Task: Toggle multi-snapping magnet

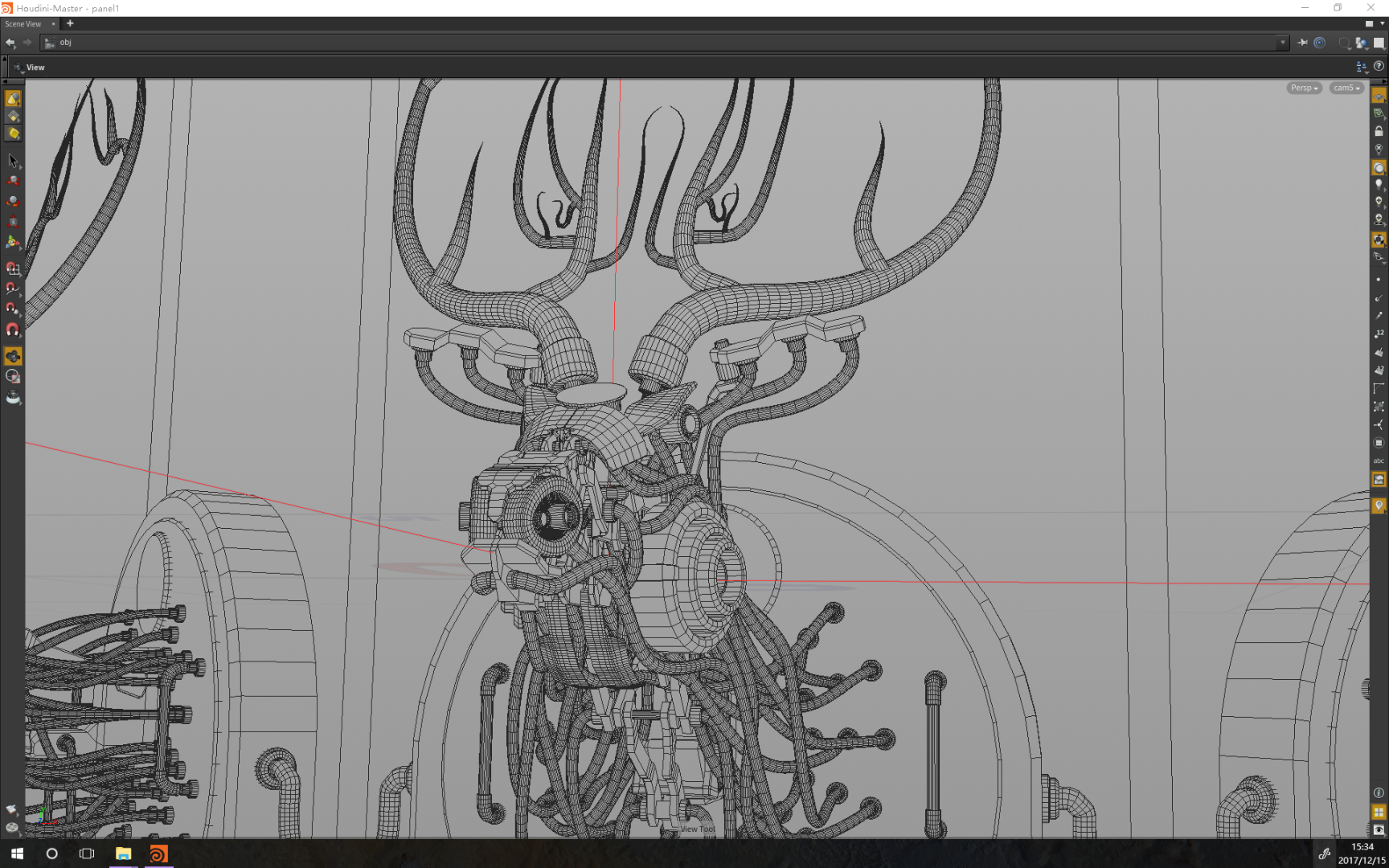Action: [13, 329]
